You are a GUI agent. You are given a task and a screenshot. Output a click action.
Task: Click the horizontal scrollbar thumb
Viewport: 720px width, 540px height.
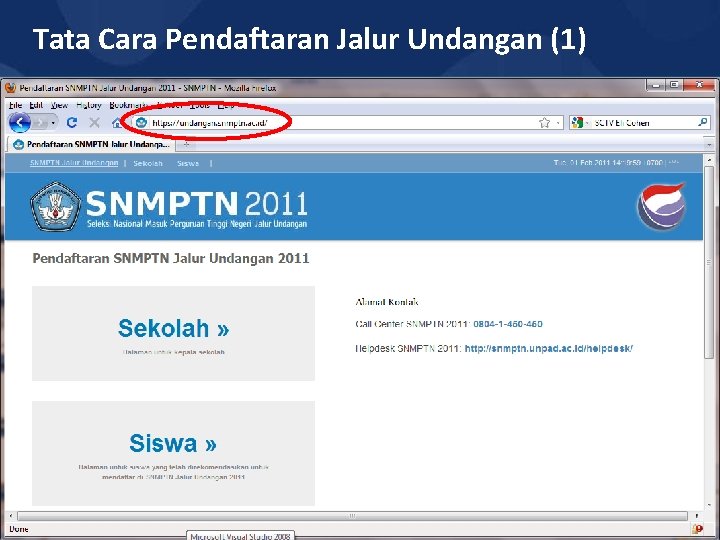click(x=352, y=516)
